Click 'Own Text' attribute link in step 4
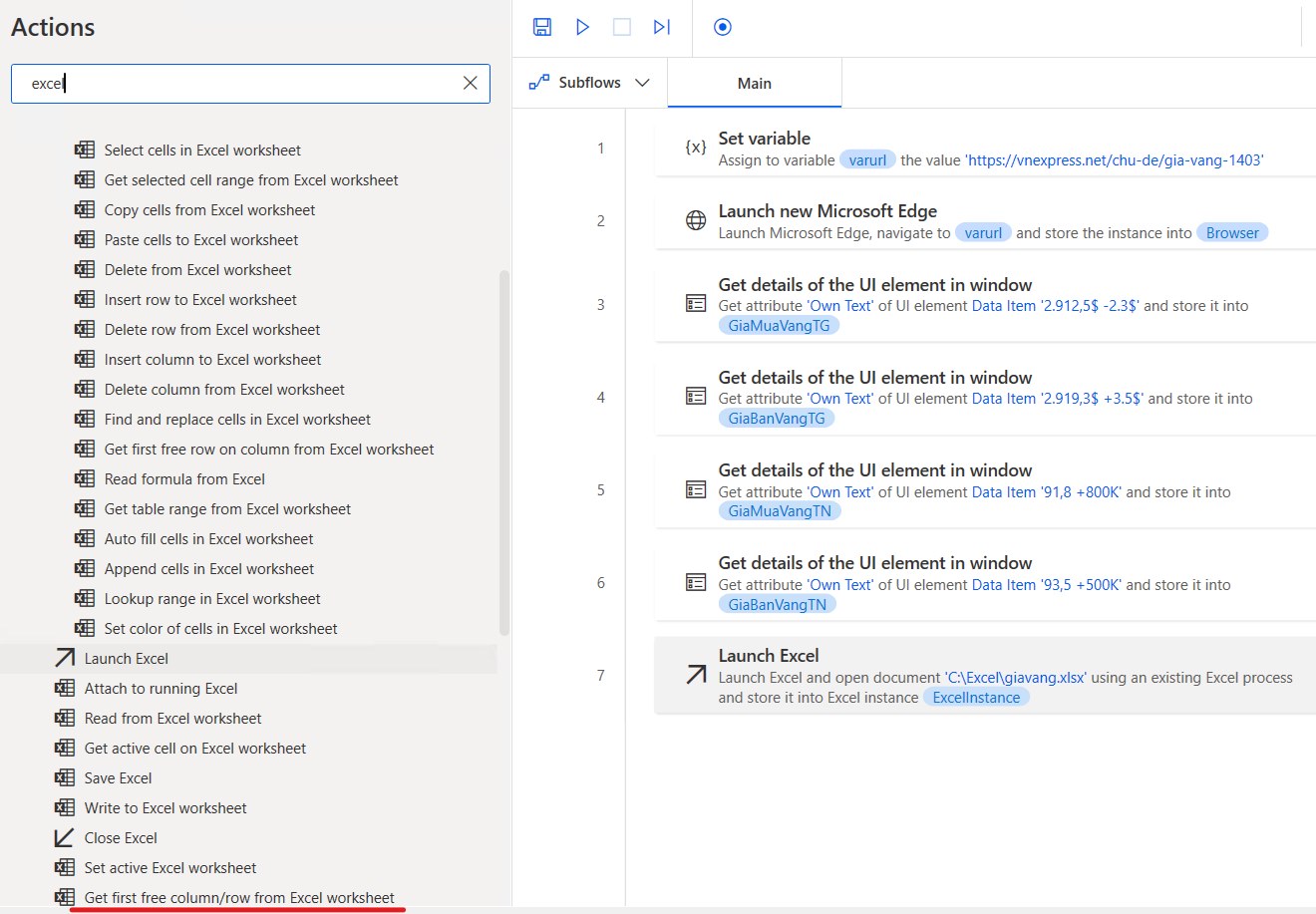This screenshot has width=1316, height=914. 840,399
